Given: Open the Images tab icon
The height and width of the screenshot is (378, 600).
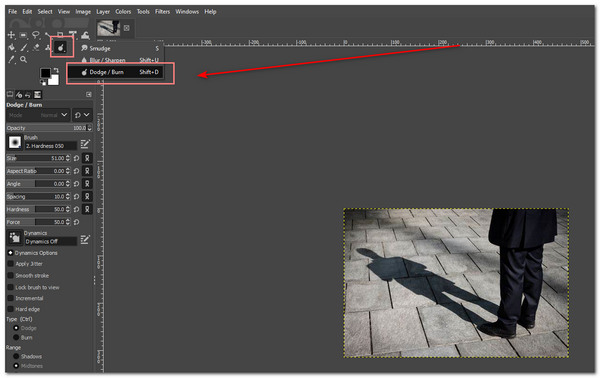Looking at the screenshot, I should tap(38, 94).
